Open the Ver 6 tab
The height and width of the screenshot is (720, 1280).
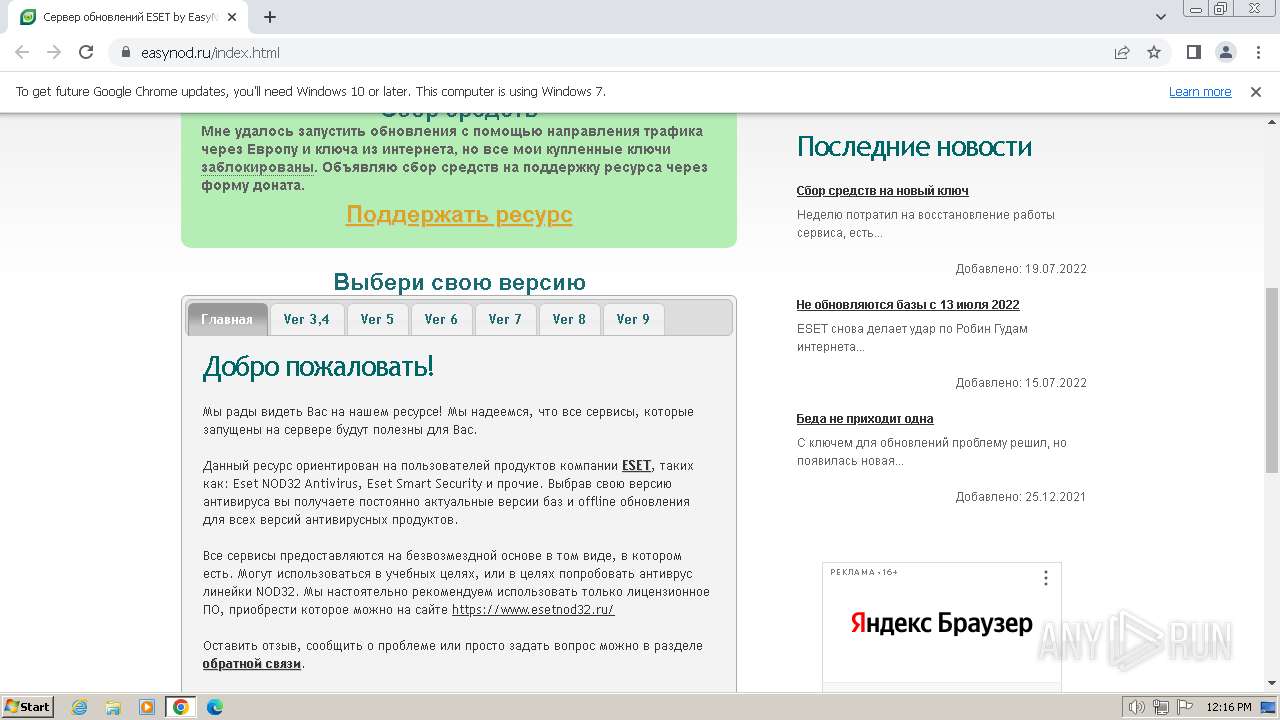(x=441, y=319)
